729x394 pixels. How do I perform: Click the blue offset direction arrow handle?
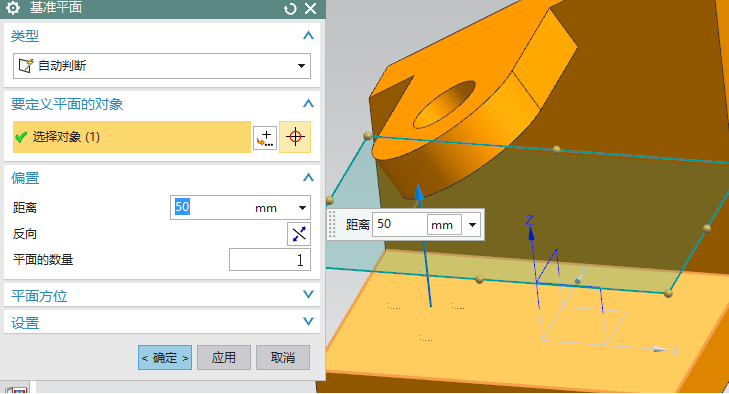[x=419, y=192]
